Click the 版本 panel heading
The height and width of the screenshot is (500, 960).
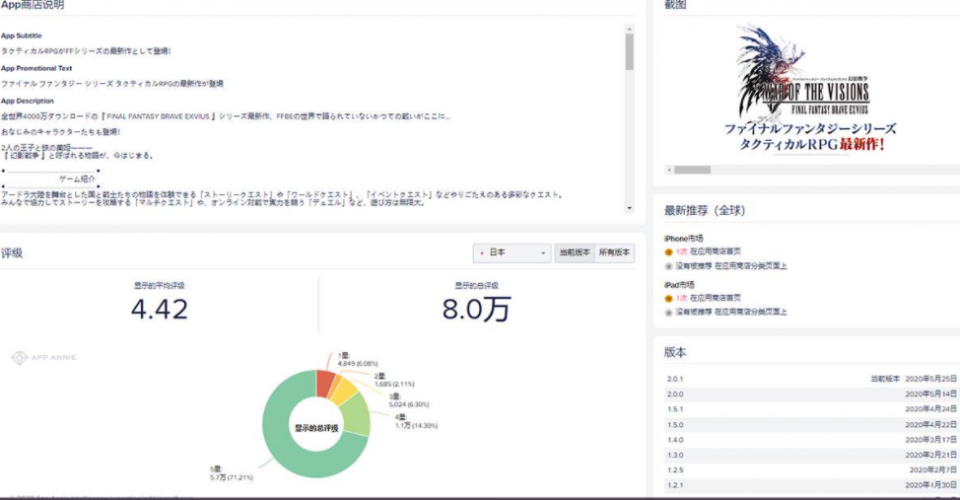[675, 352]
